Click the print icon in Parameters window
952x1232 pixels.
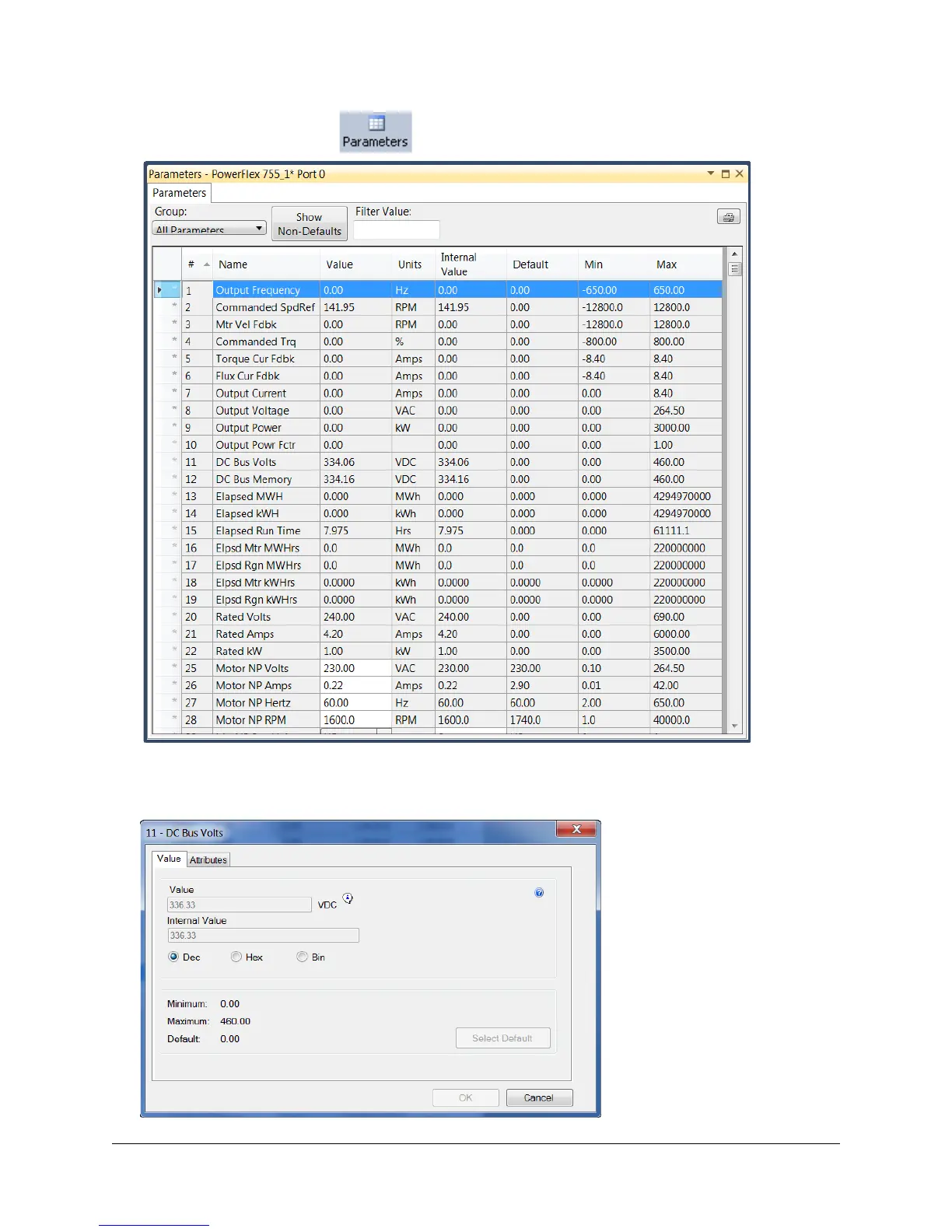pos(729,217)
